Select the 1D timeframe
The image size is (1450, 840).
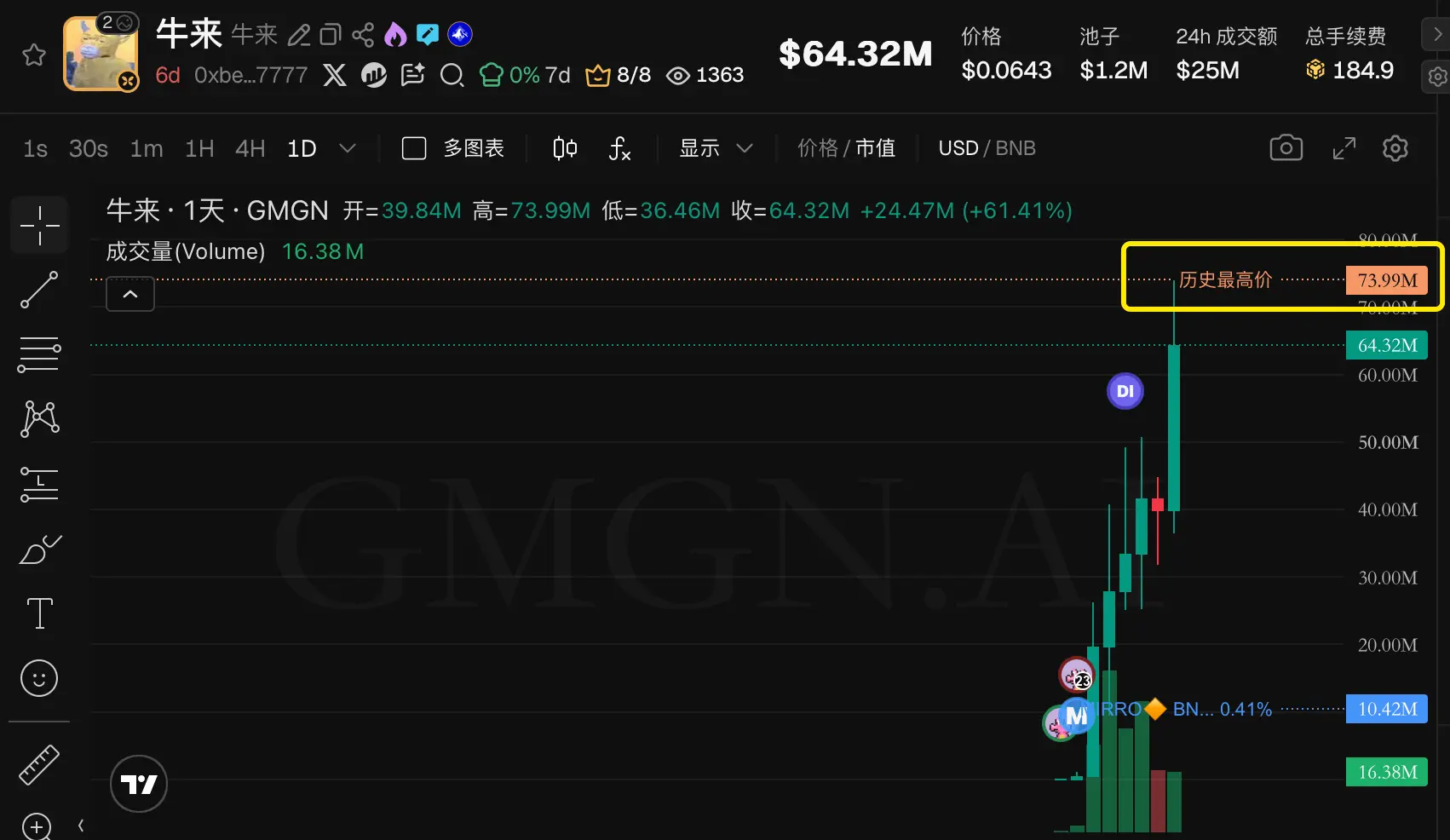point(302,149)
